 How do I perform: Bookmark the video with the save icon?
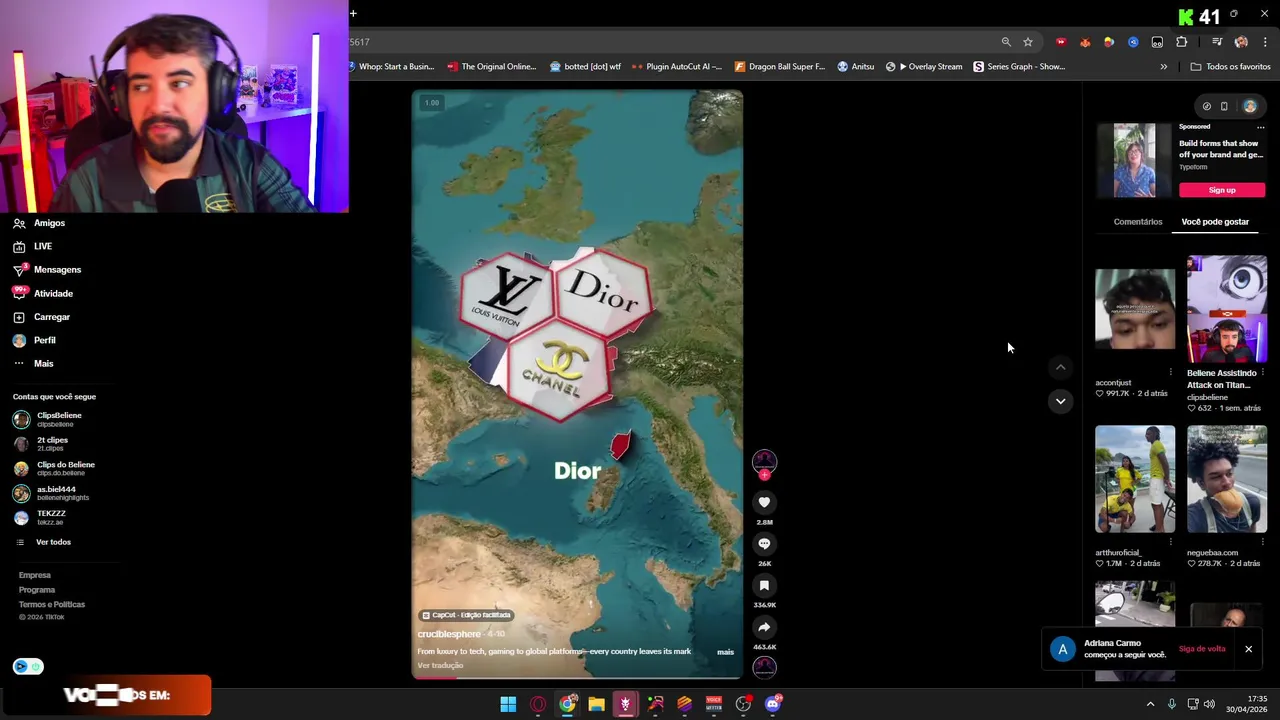click(764, 585)
